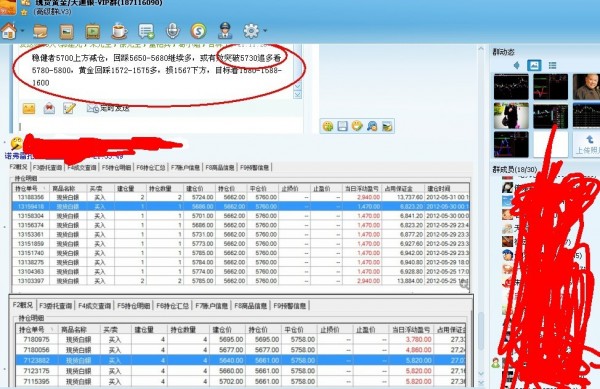Select F6持仓汇总 tab in upper trading screenshot
Image resolution: width=600 pixels, height=389 pixels.
(x=151, y=168)
